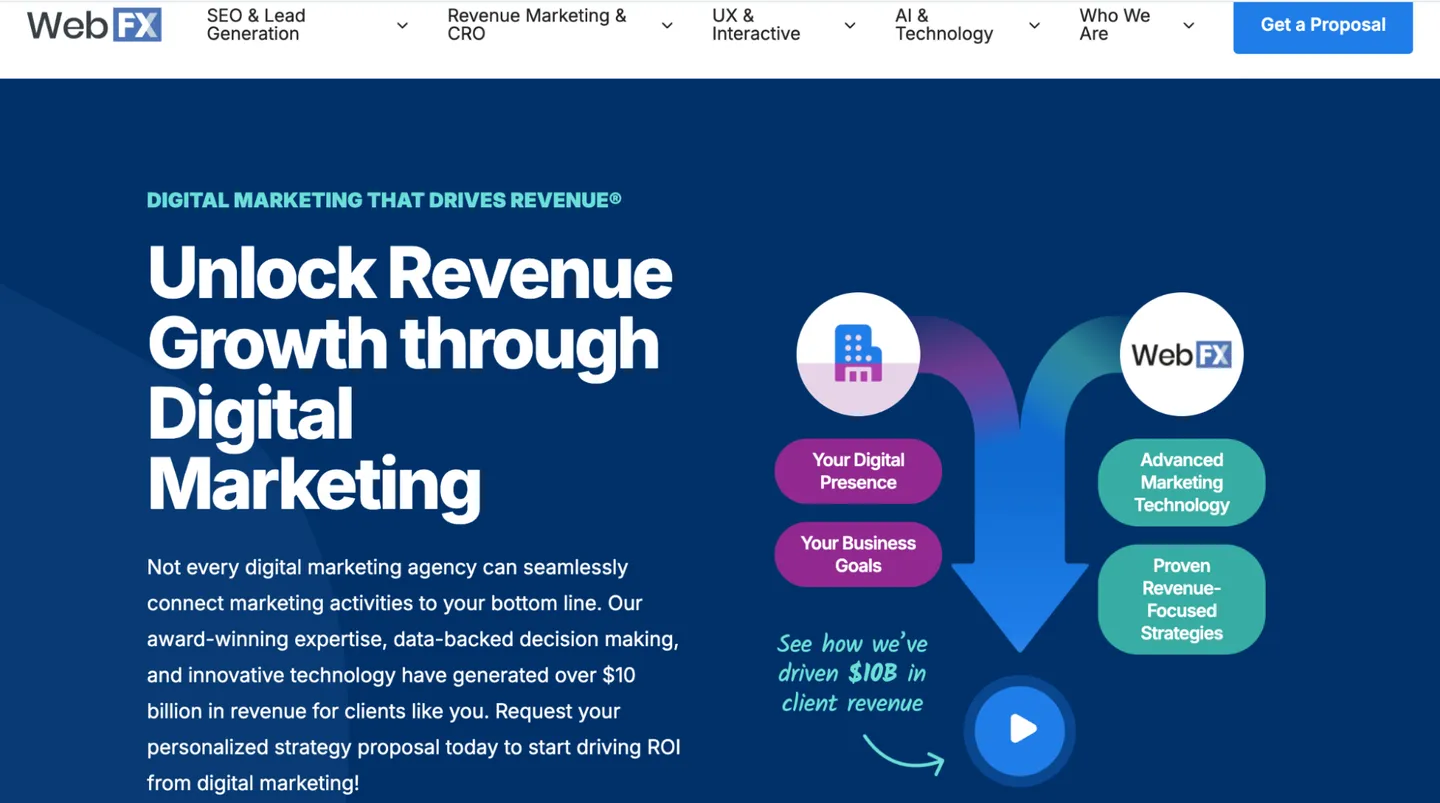Open the AI & Technology menu
Image resolution: width=1440 pixels, height=803 pixels.
944,25
